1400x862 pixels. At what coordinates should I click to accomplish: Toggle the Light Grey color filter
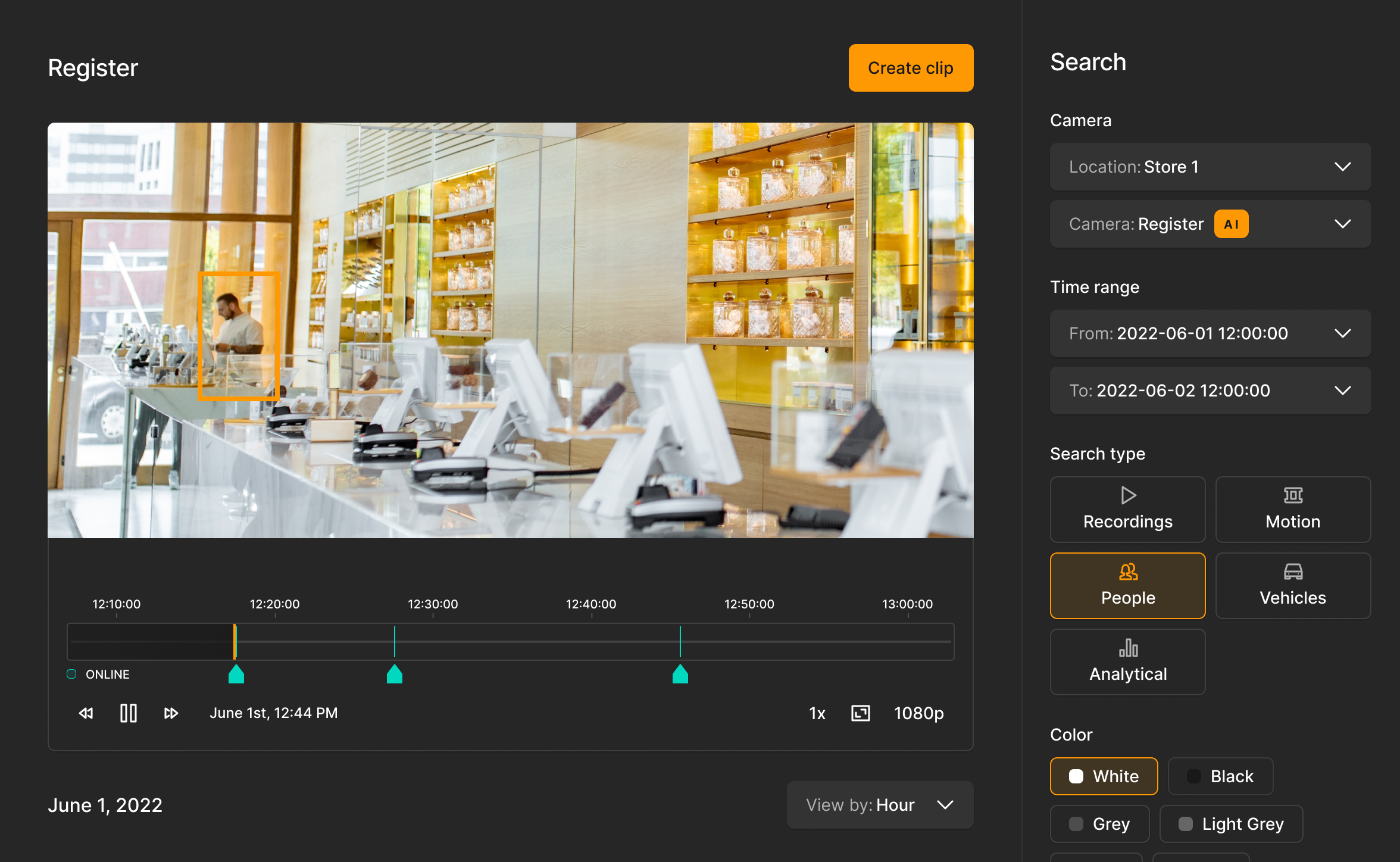1232,824
